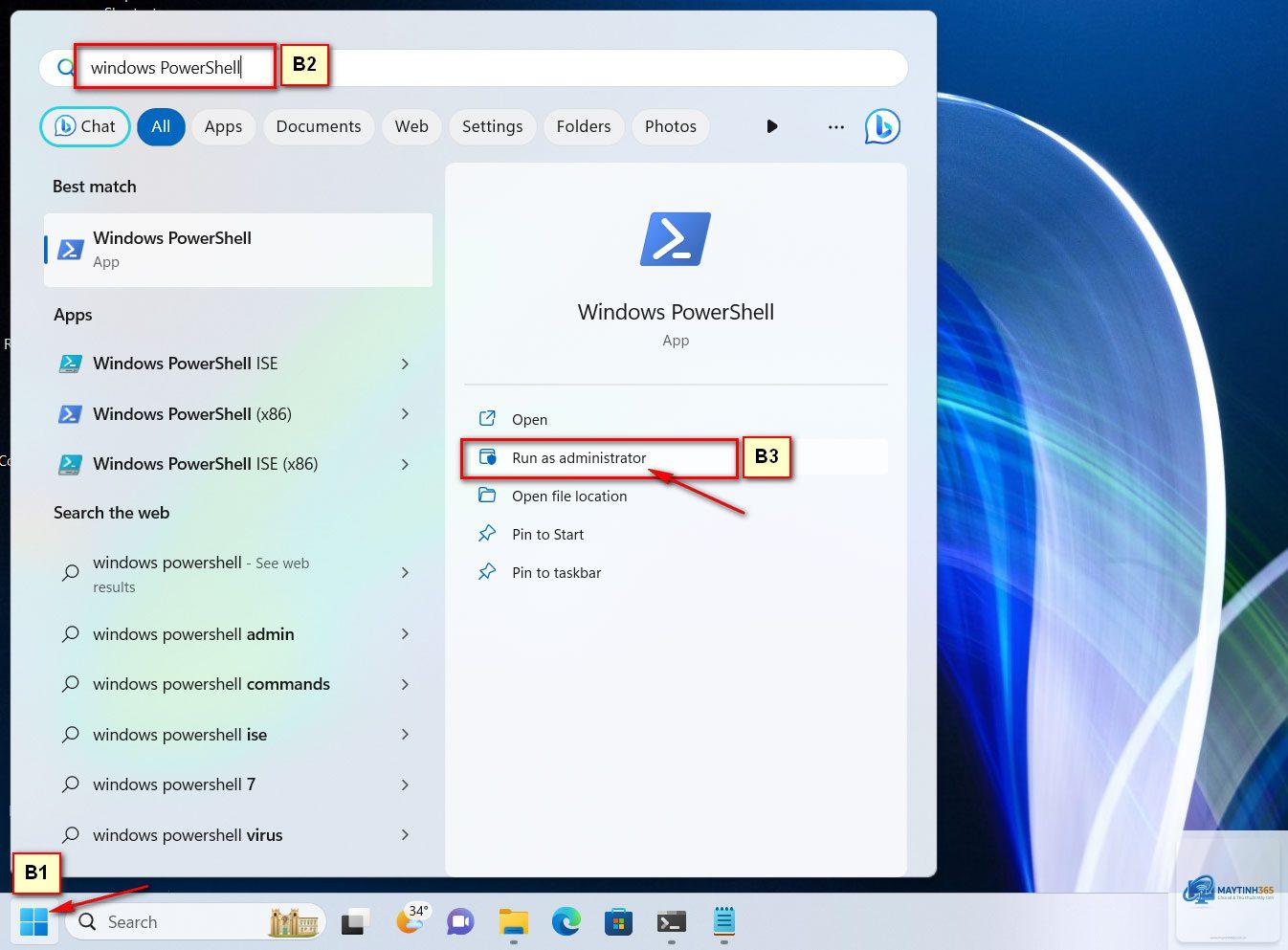1288x950 pixels.
Task: Click the shield icon beside Run as administrator
Action: click(488, 457)
